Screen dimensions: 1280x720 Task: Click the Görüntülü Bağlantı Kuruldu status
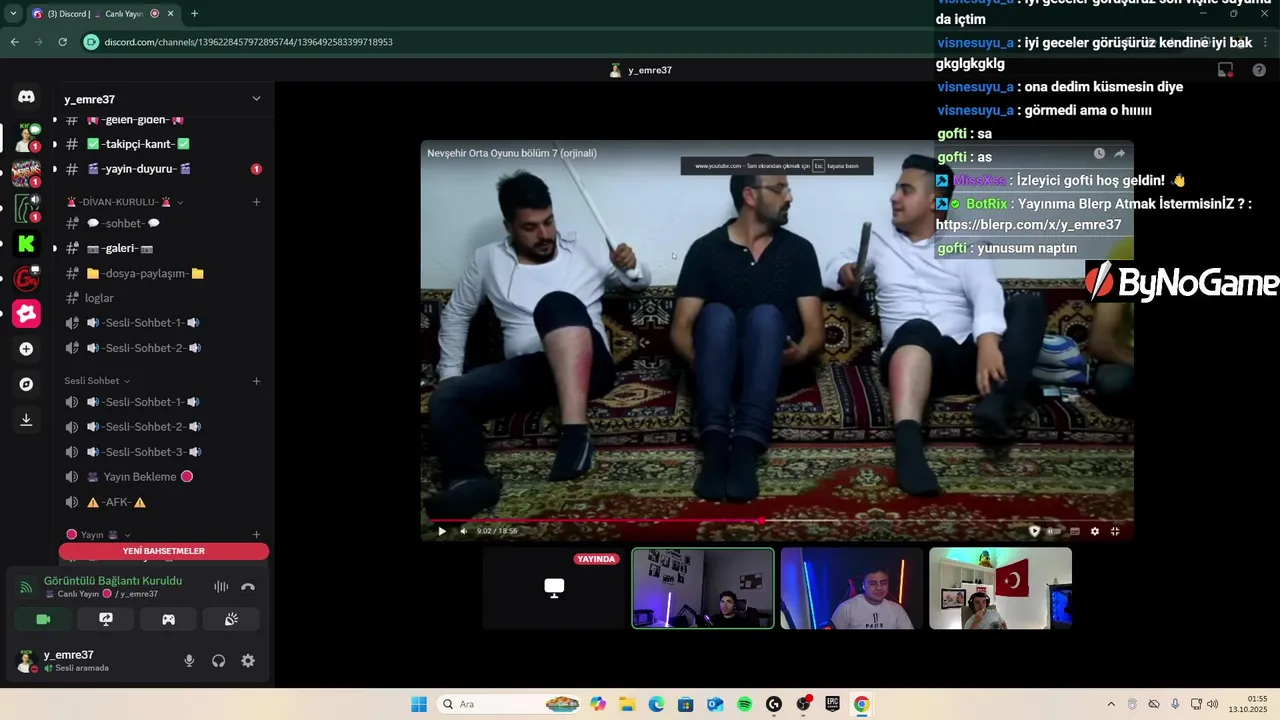click(x=113, y=580)
